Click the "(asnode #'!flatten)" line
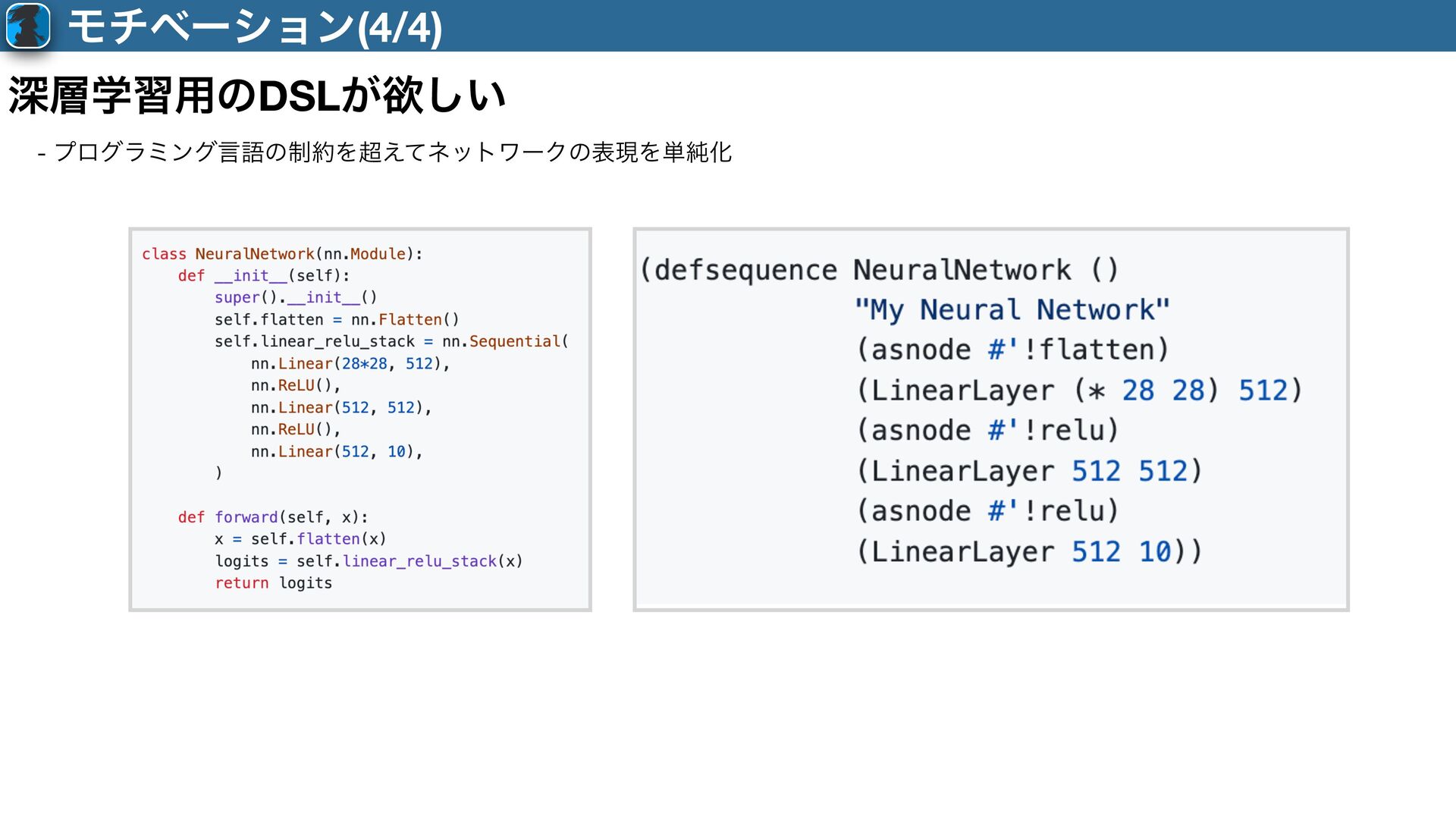The image size is (1456, 819). pos(1012,350)
